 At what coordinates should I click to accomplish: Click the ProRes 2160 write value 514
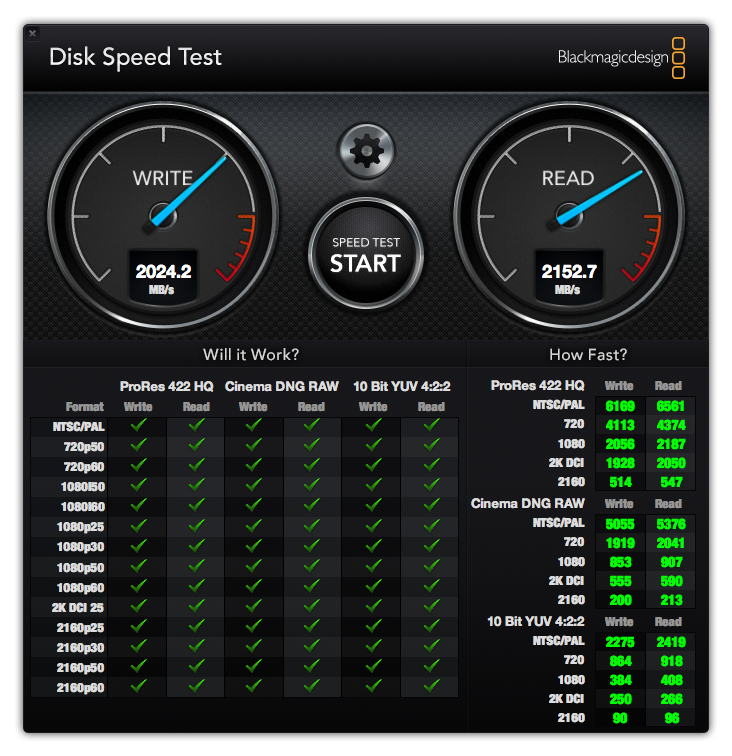pyautogui.click(x=621, y=482)
